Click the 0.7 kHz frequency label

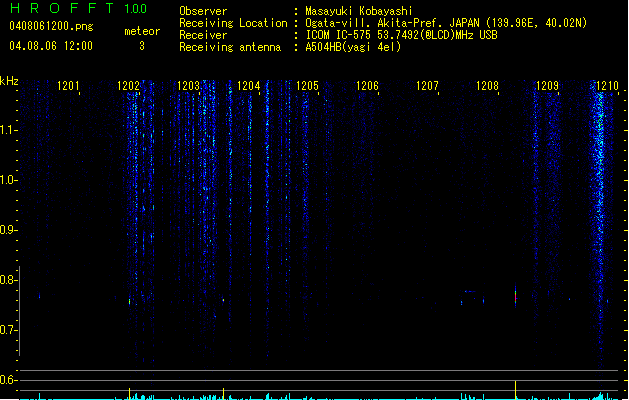pyautogui.click(x=8, y=330)
